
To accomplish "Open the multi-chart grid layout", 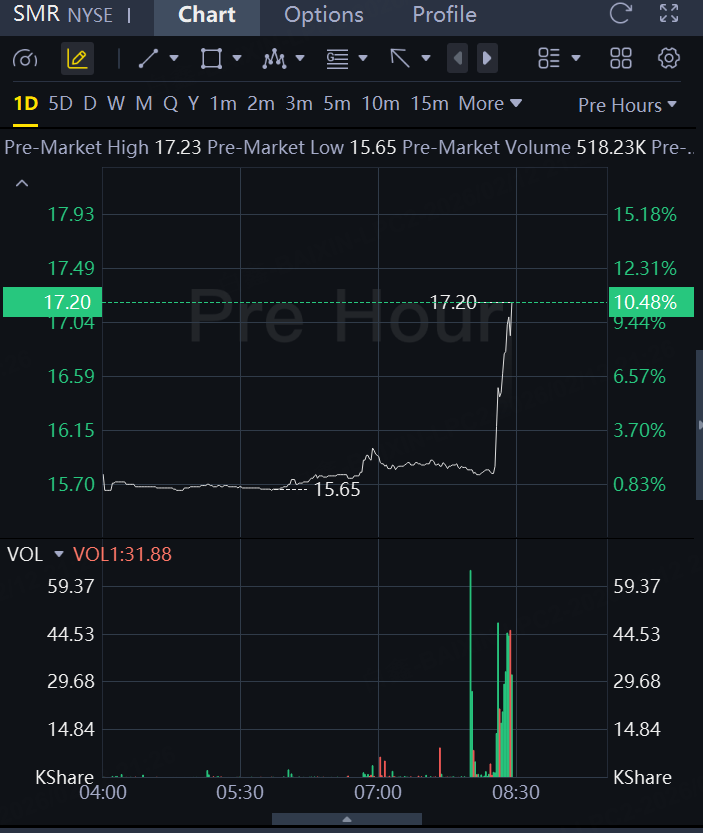I will (621, 58).
